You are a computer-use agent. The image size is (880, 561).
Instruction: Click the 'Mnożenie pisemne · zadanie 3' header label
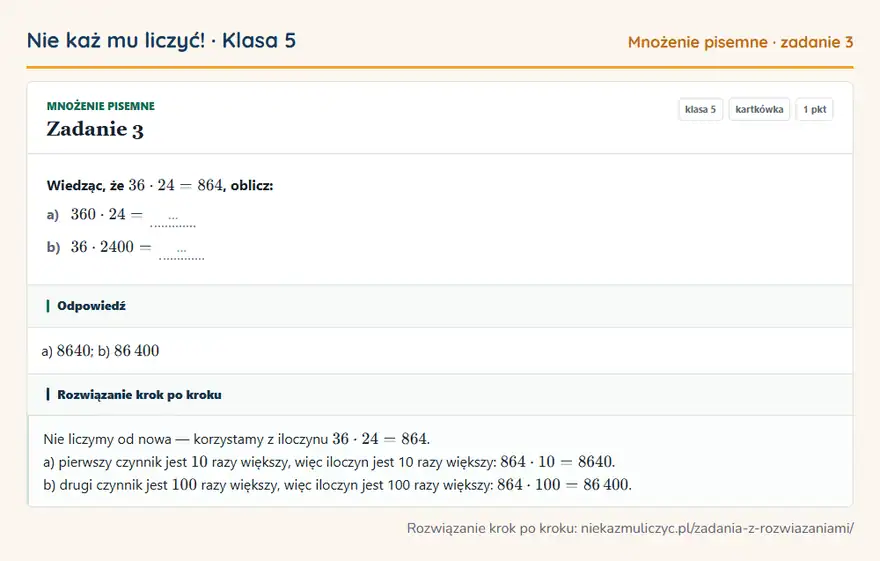pos(740,42)
